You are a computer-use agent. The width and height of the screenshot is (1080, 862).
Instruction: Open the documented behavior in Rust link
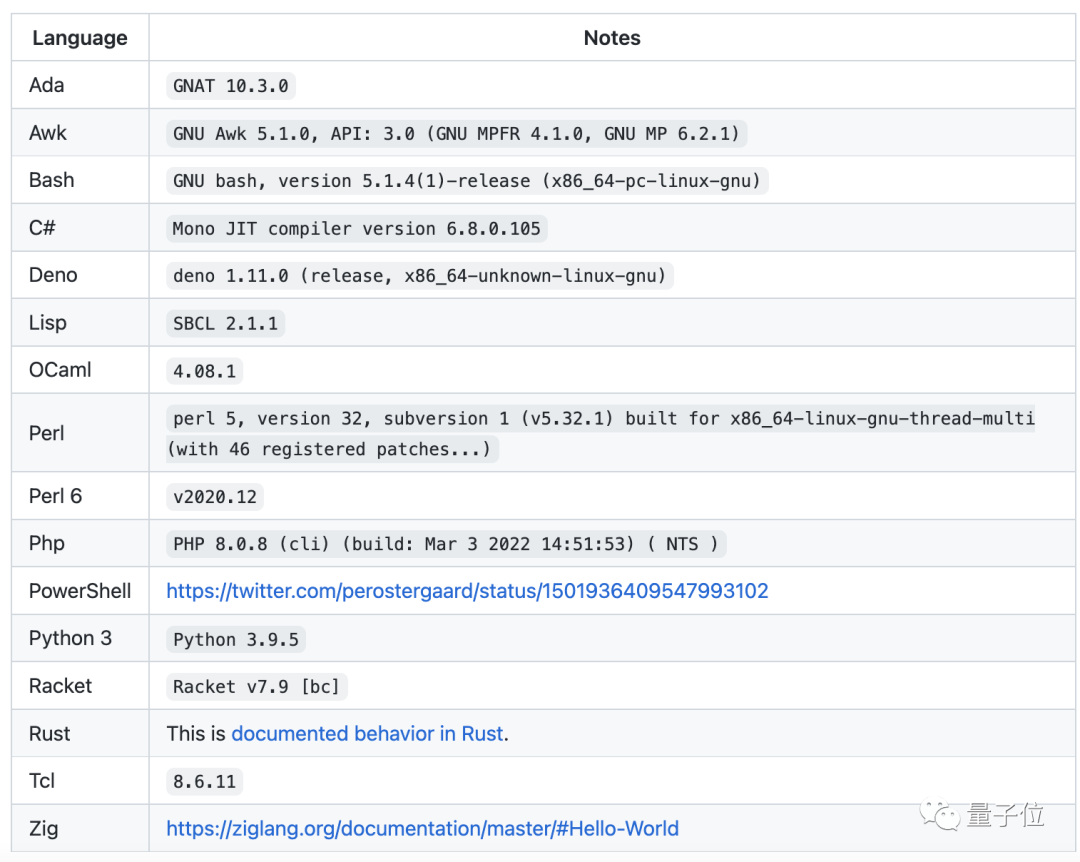pos(367,734)
